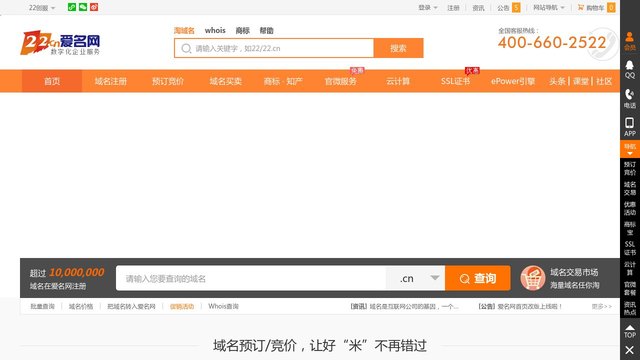Open 课堂 in main navigation
Image resolution: width=640 pixels, height=360 pixels.
tap(580, 81)
